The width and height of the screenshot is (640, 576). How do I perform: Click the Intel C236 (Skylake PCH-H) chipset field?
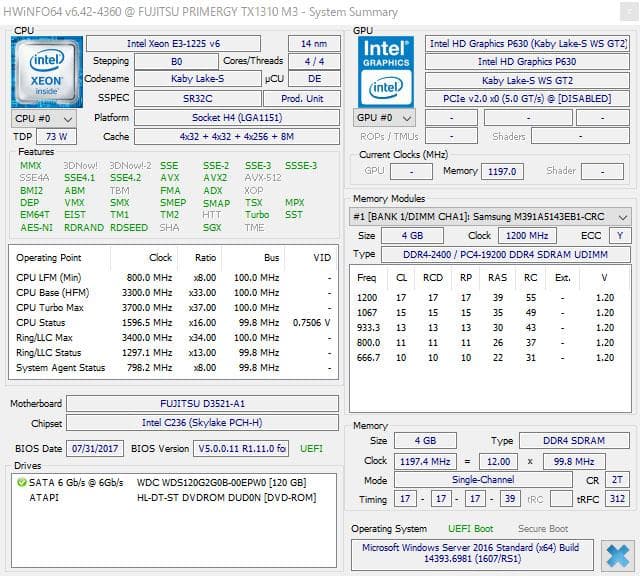coord(202,423)
